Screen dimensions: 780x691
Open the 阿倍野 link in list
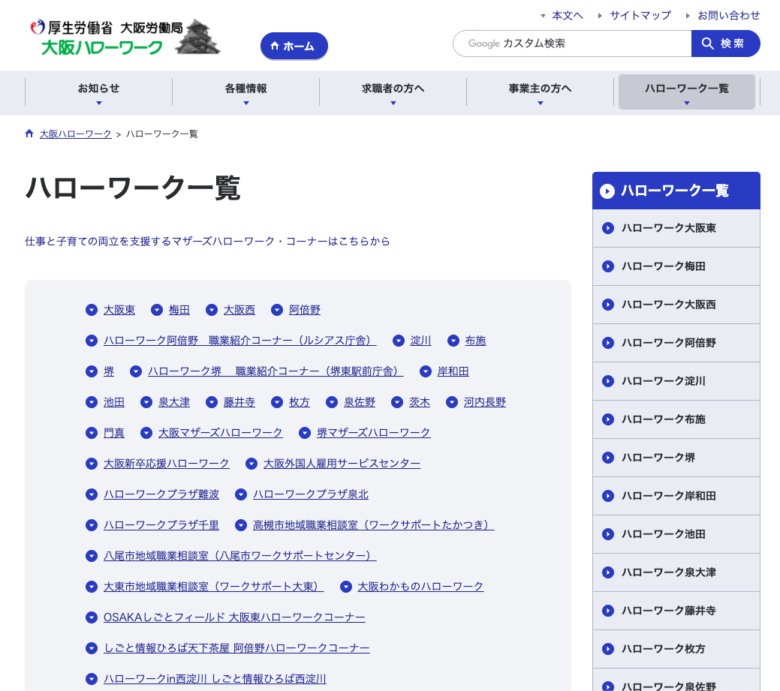(304, 310)
